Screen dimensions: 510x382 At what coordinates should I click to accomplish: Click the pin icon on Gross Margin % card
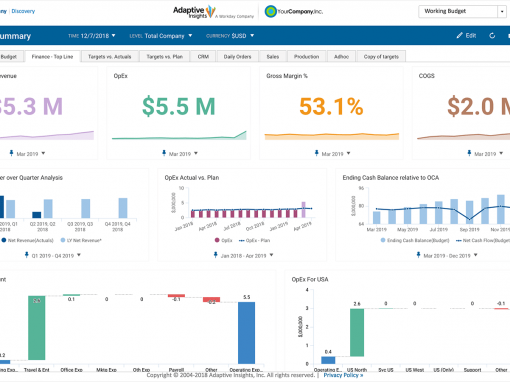click(x=316, y=153)
